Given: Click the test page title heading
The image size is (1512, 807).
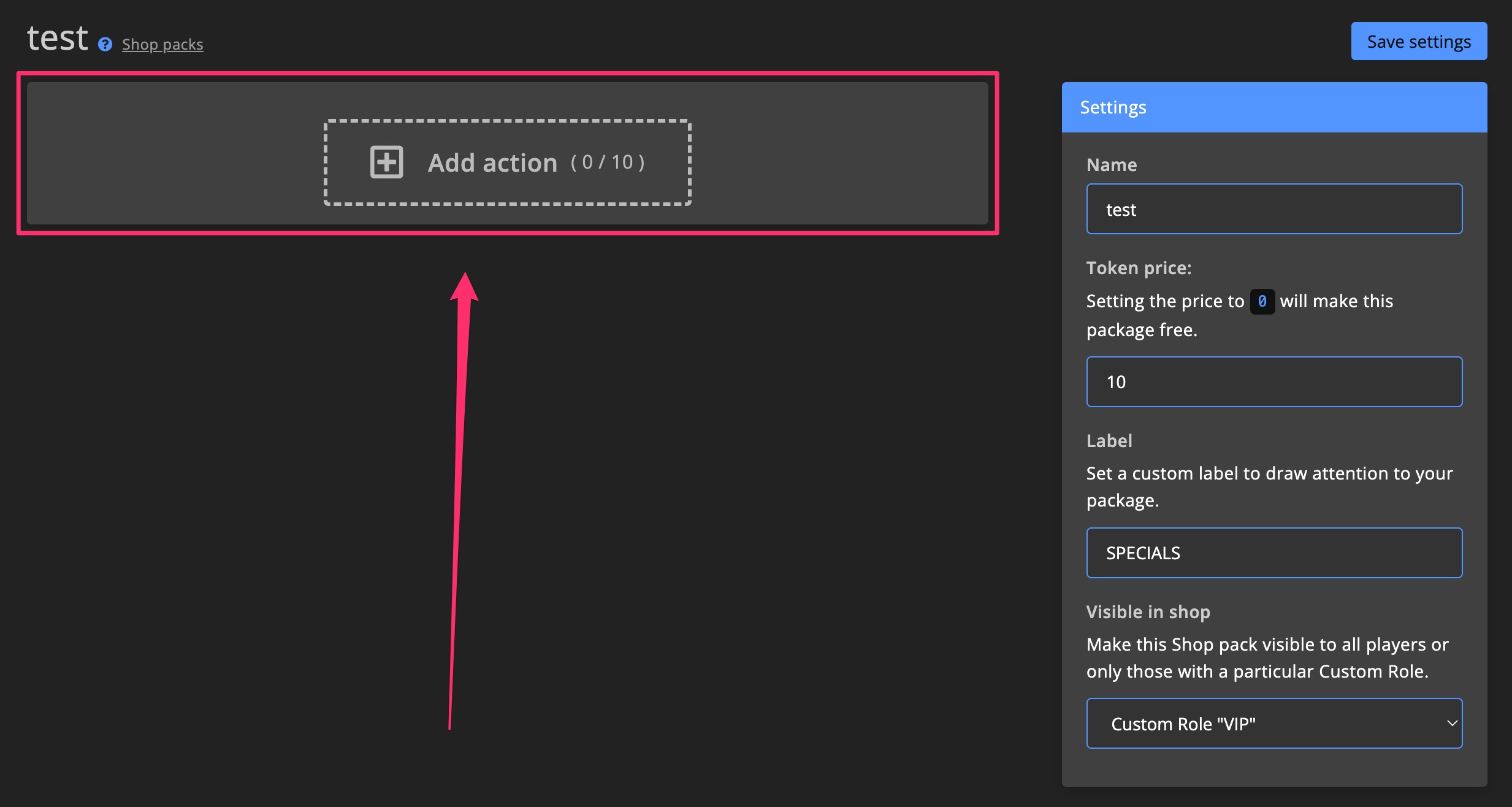Looking at the screenshot, I should [58, 38].
